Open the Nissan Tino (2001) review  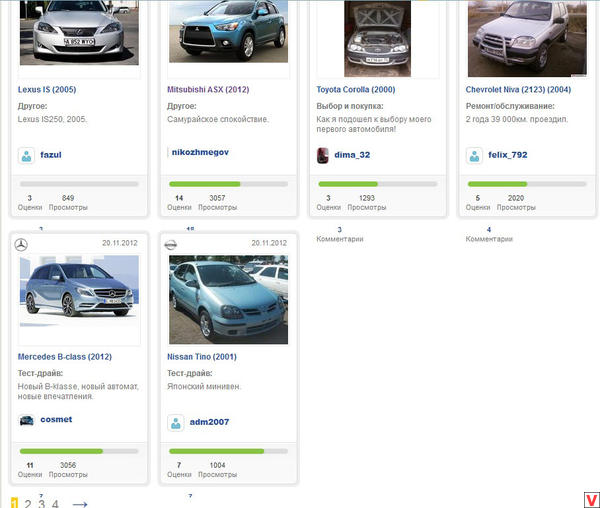[x=202, y=357]
